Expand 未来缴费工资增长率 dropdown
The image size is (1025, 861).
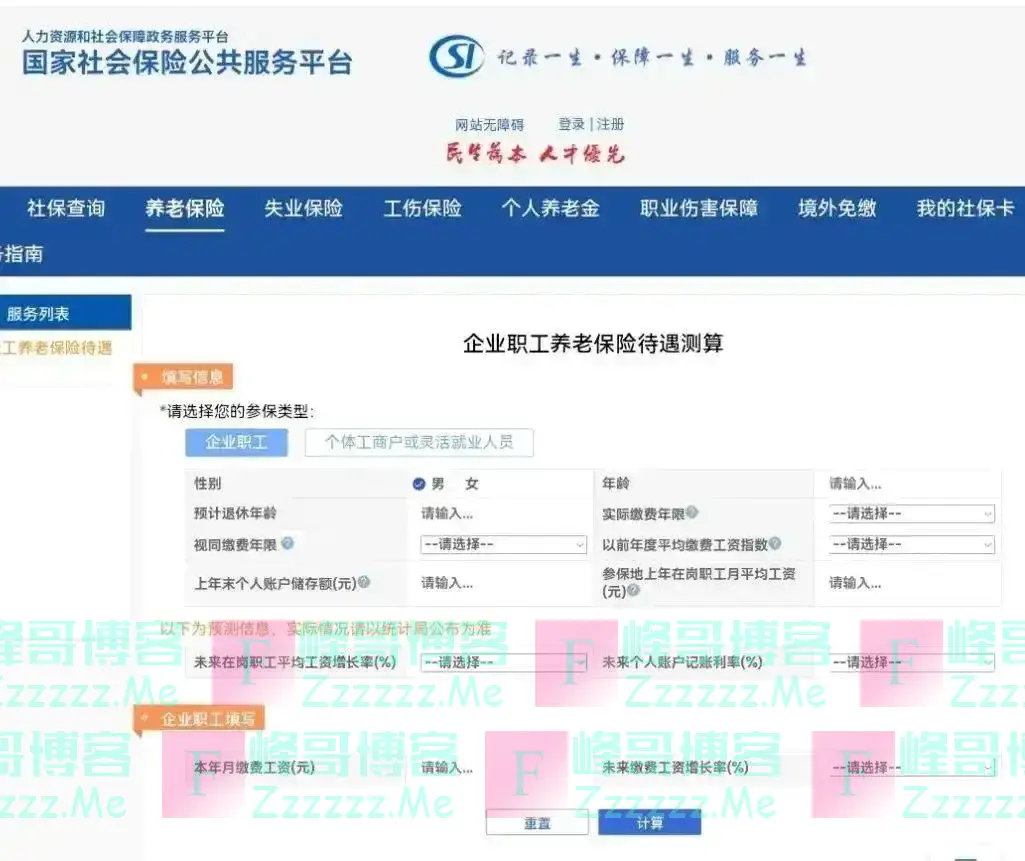coord(912,768)
